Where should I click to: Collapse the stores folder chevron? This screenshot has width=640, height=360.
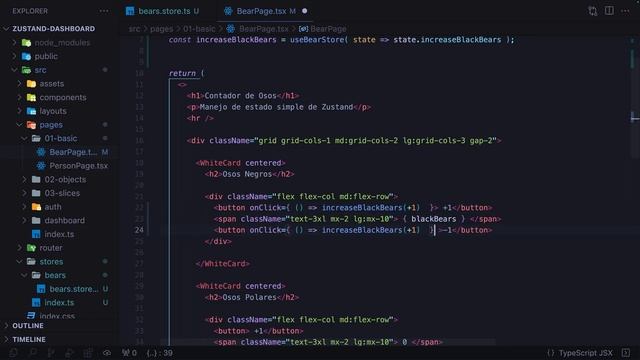[x=19, y=262]
